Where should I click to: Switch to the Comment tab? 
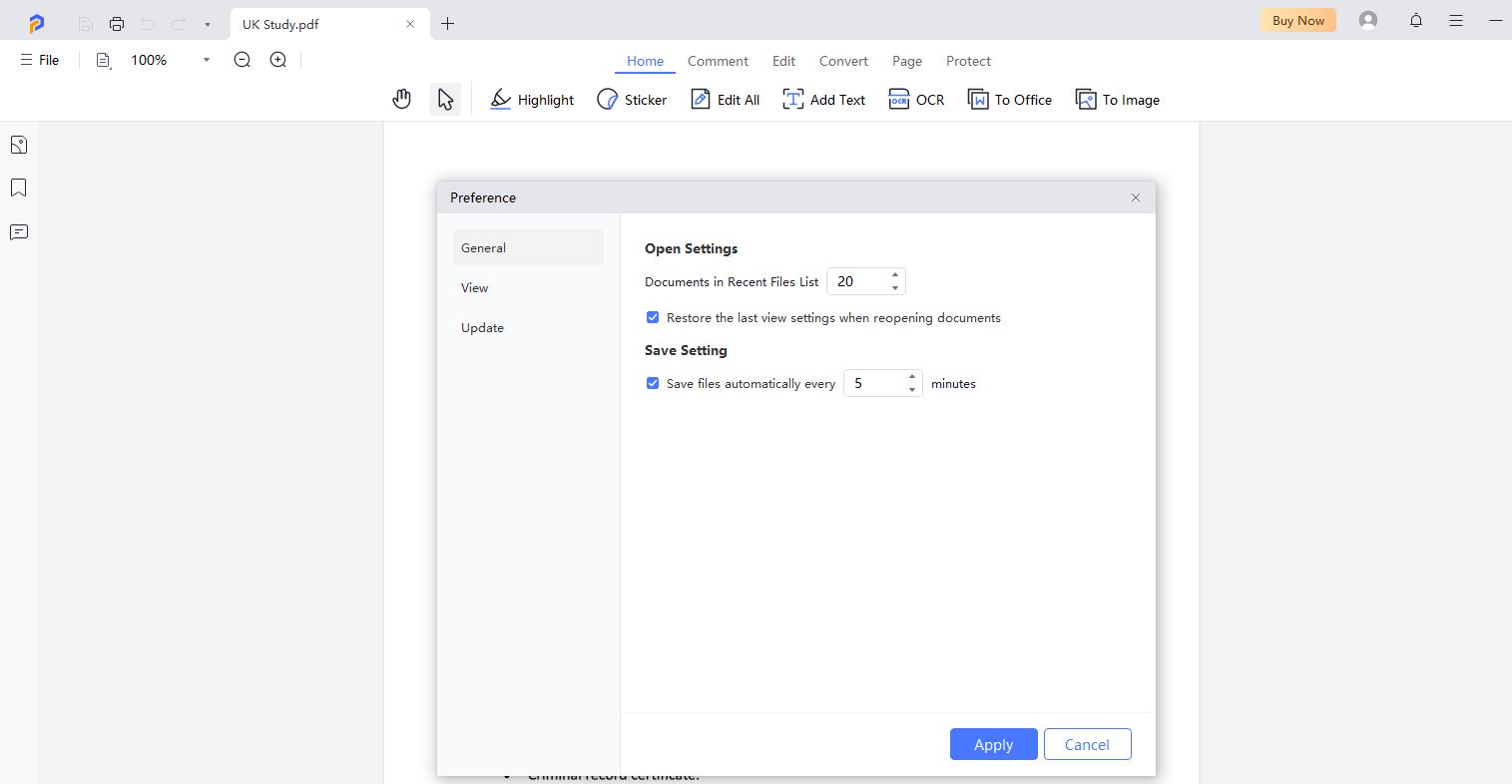point(718,61)
